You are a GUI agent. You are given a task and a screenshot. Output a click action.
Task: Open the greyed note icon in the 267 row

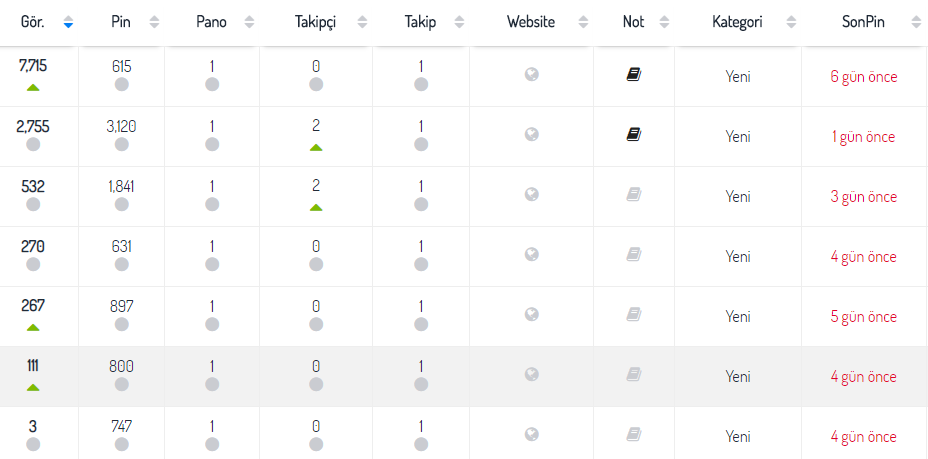click(633, 314)
